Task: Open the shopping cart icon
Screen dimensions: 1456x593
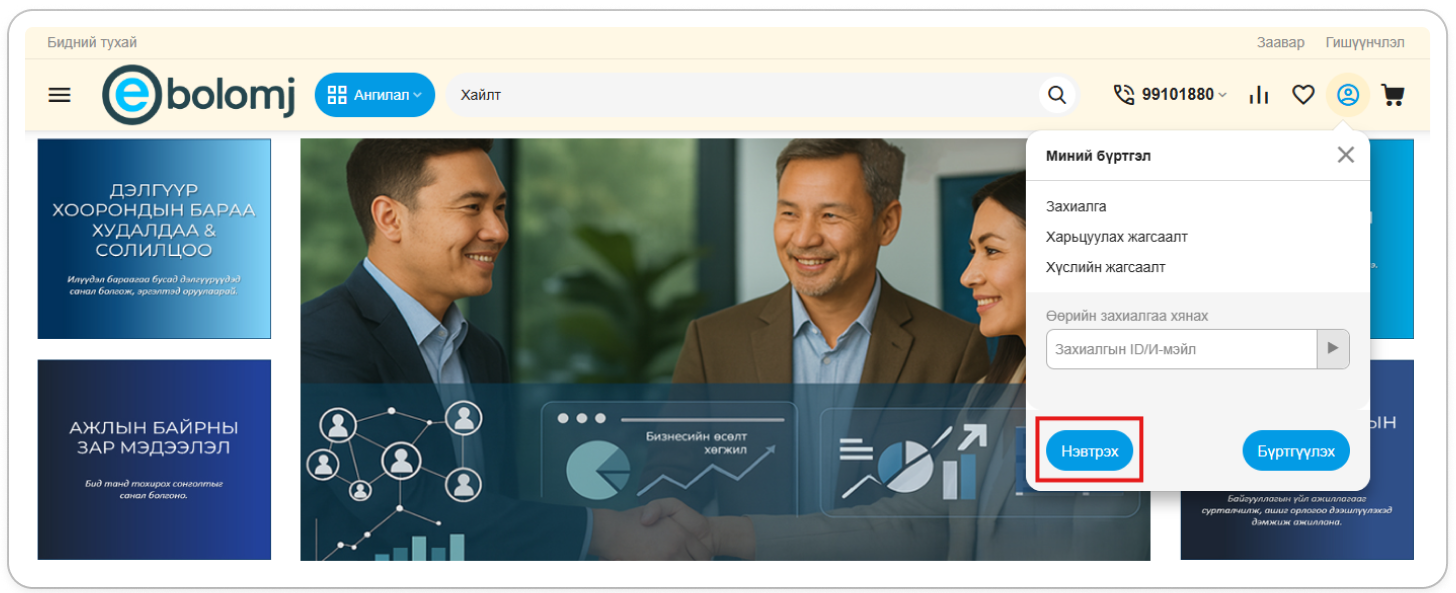Action: click(x=1392, y=95)
